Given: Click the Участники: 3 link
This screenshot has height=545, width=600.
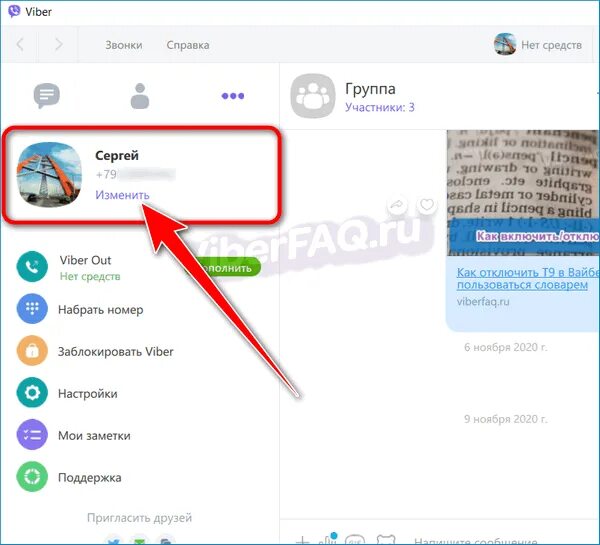Looking at the screenshot, I should (380, 107).
